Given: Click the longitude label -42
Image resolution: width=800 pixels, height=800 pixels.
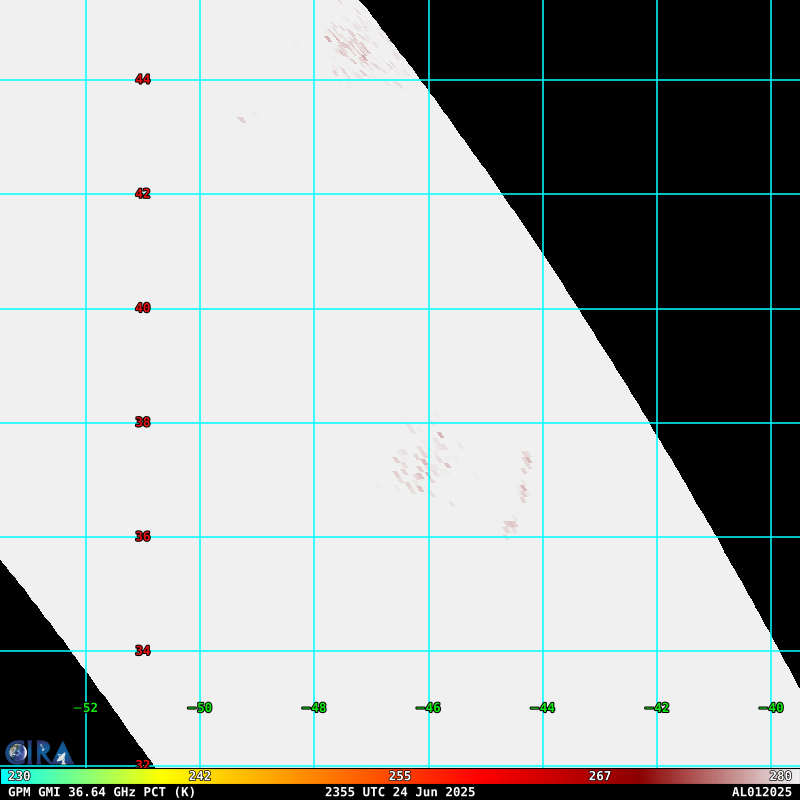Looking at the screenshot, I should pyautogui.click(x=657, y=708).
